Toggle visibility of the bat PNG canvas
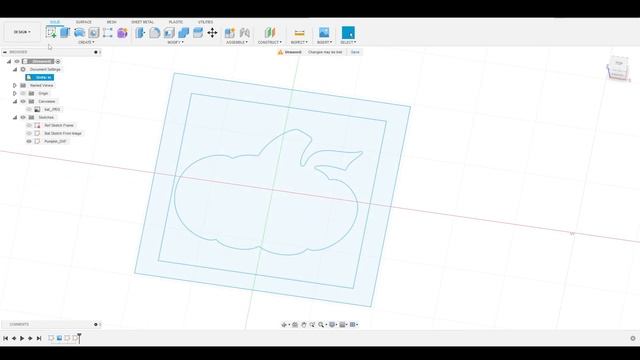This screenshot has width=640, height=360. coord(29,109)
